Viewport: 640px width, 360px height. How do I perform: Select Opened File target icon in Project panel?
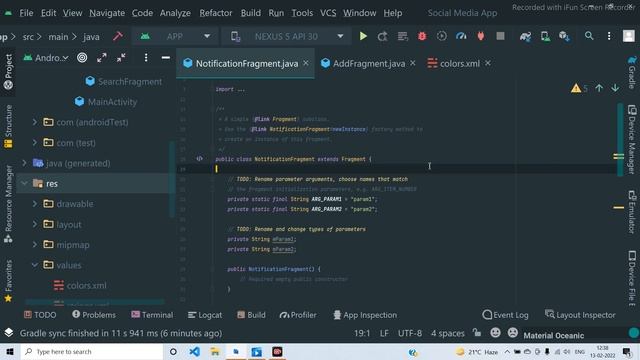point(82,58)
